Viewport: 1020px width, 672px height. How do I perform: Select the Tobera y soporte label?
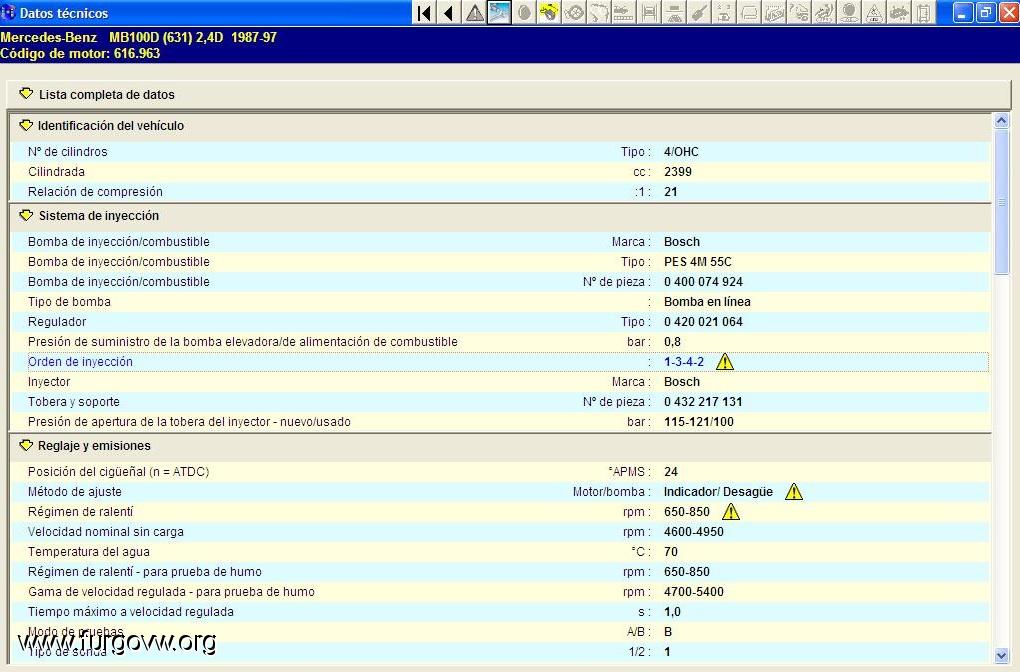click(x=74, y=402)
